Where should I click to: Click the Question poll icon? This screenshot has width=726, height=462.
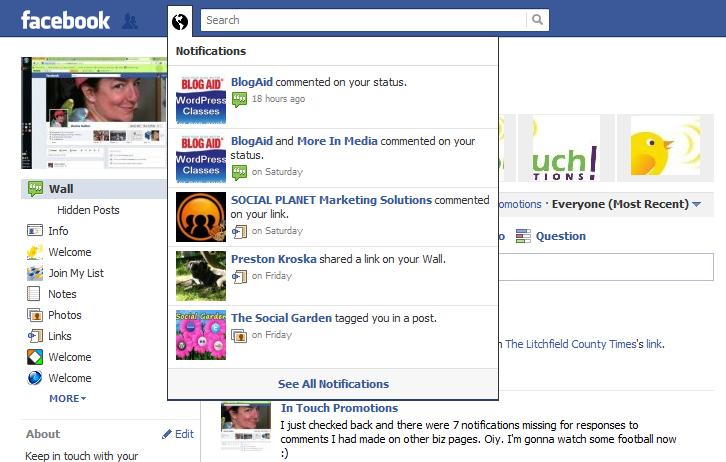point(523,236)
